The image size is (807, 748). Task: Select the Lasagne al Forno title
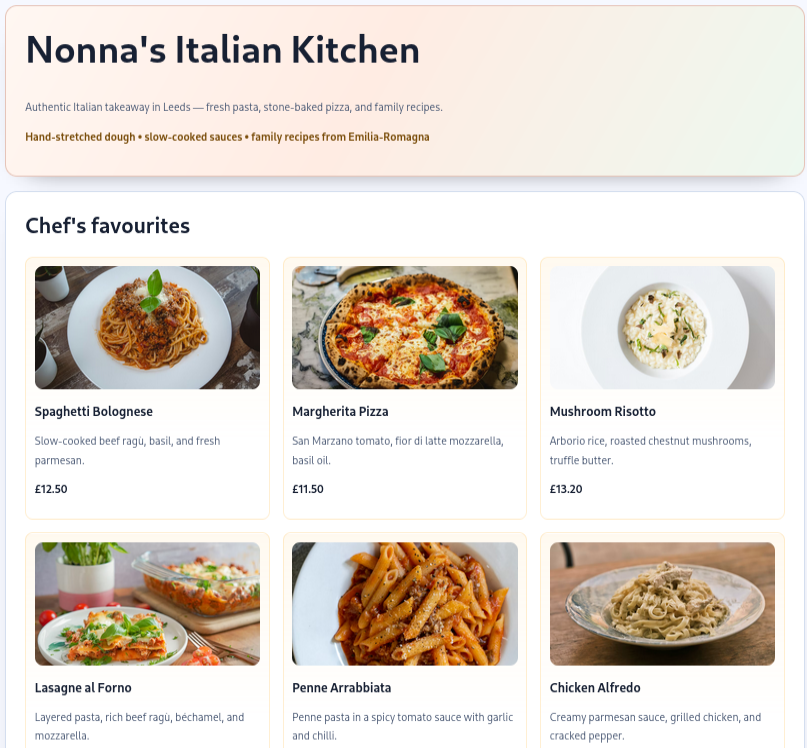pyautogui.click(x=83, y=688)
